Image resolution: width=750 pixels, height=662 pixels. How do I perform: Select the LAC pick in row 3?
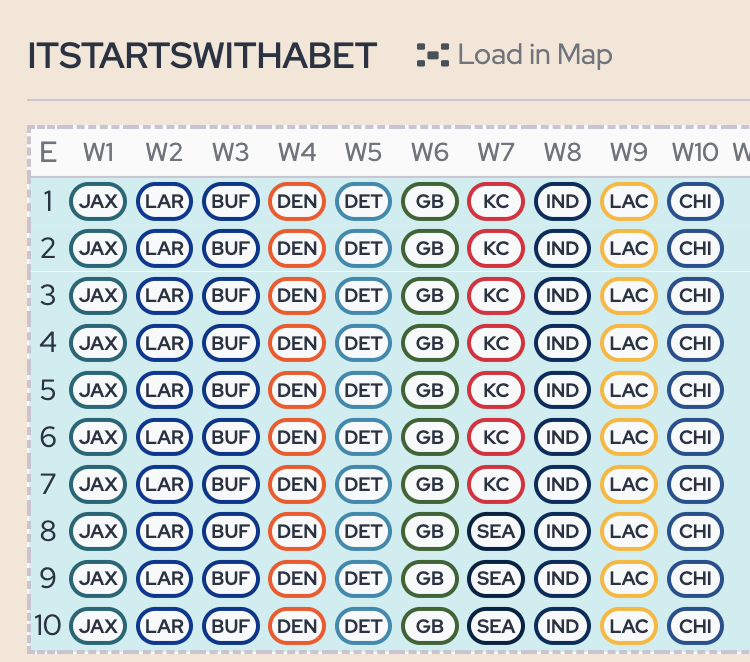[629, 296]
